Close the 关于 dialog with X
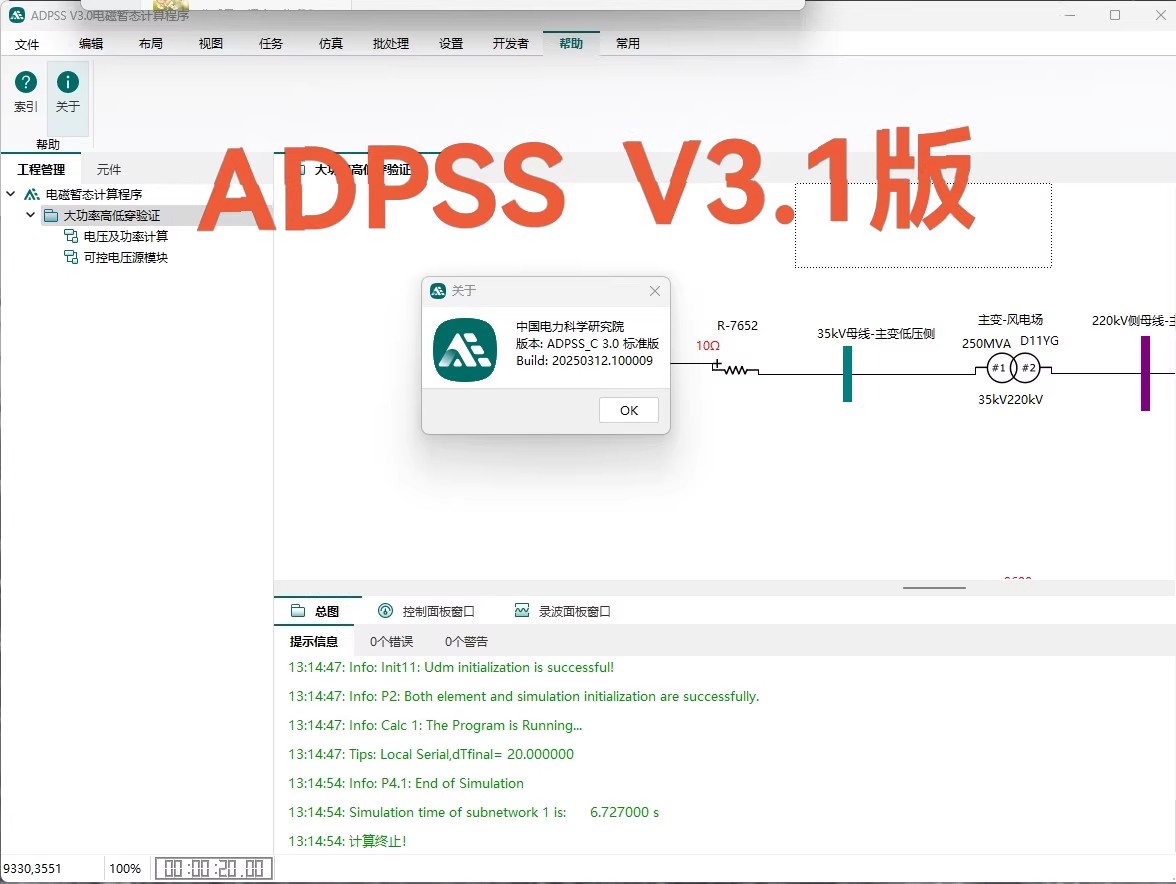This screenshot has height=884, width=1176. click(655, 291)
